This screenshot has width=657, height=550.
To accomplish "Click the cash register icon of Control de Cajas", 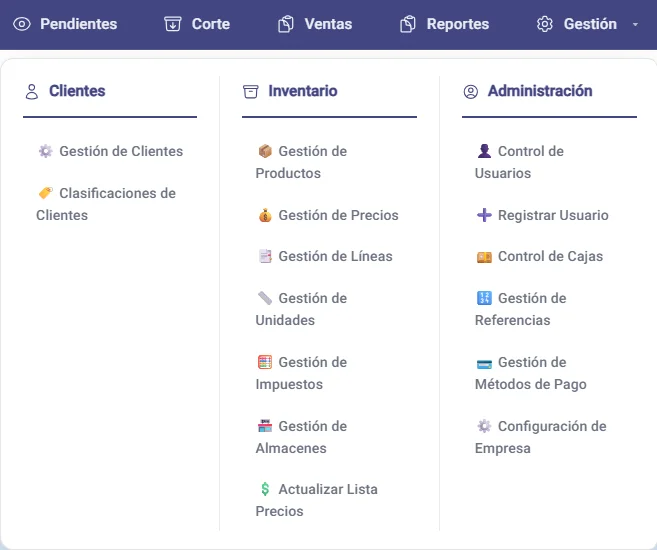I will [484, 256].
